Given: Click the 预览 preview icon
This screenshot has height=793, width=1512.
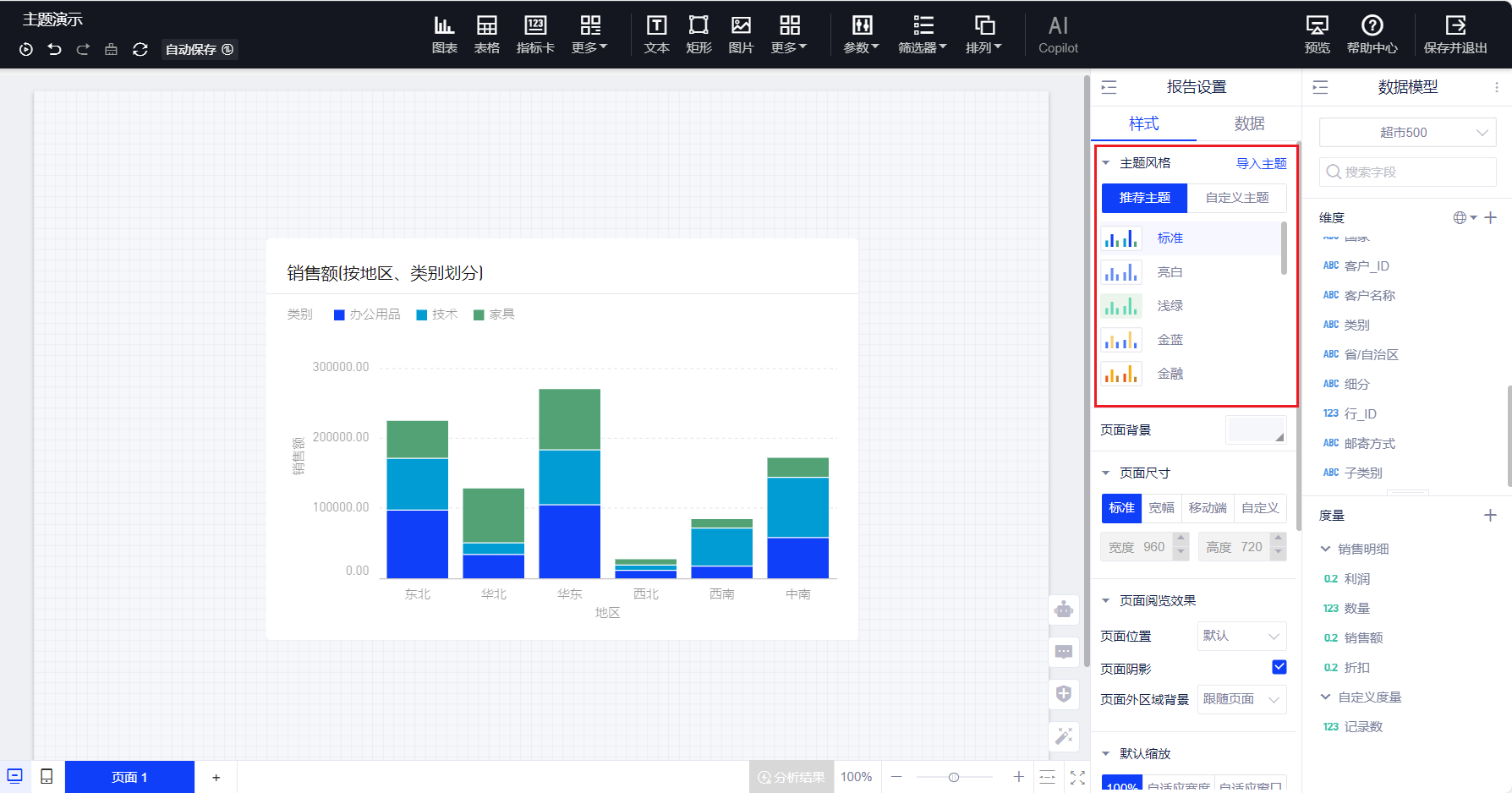Looking at the screenshot, I should coord(1317,35).
